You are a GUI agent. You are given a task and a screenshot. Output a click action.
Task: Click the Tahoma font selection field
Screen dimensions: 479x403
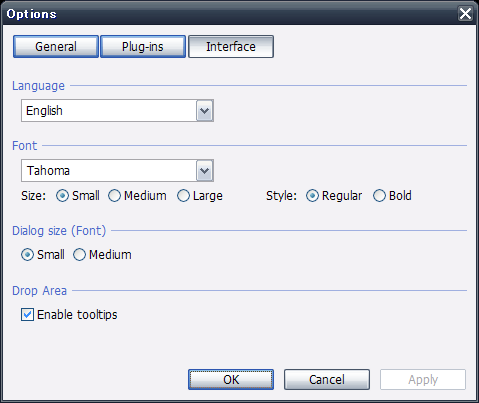[117, 171]
